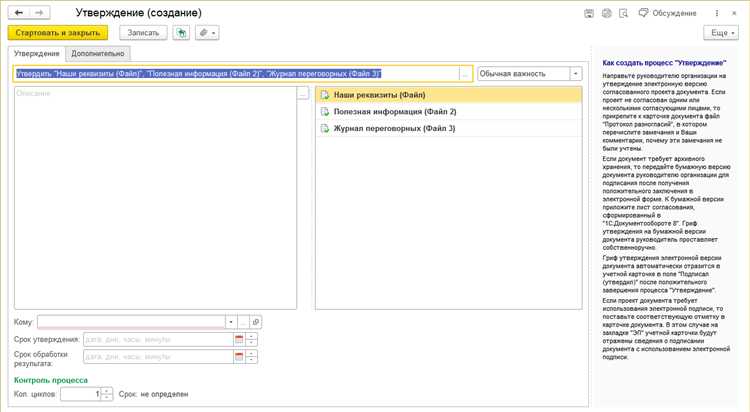Click the Описание text area
Viewport: 750px width, 412px height.
pos(155,198)
